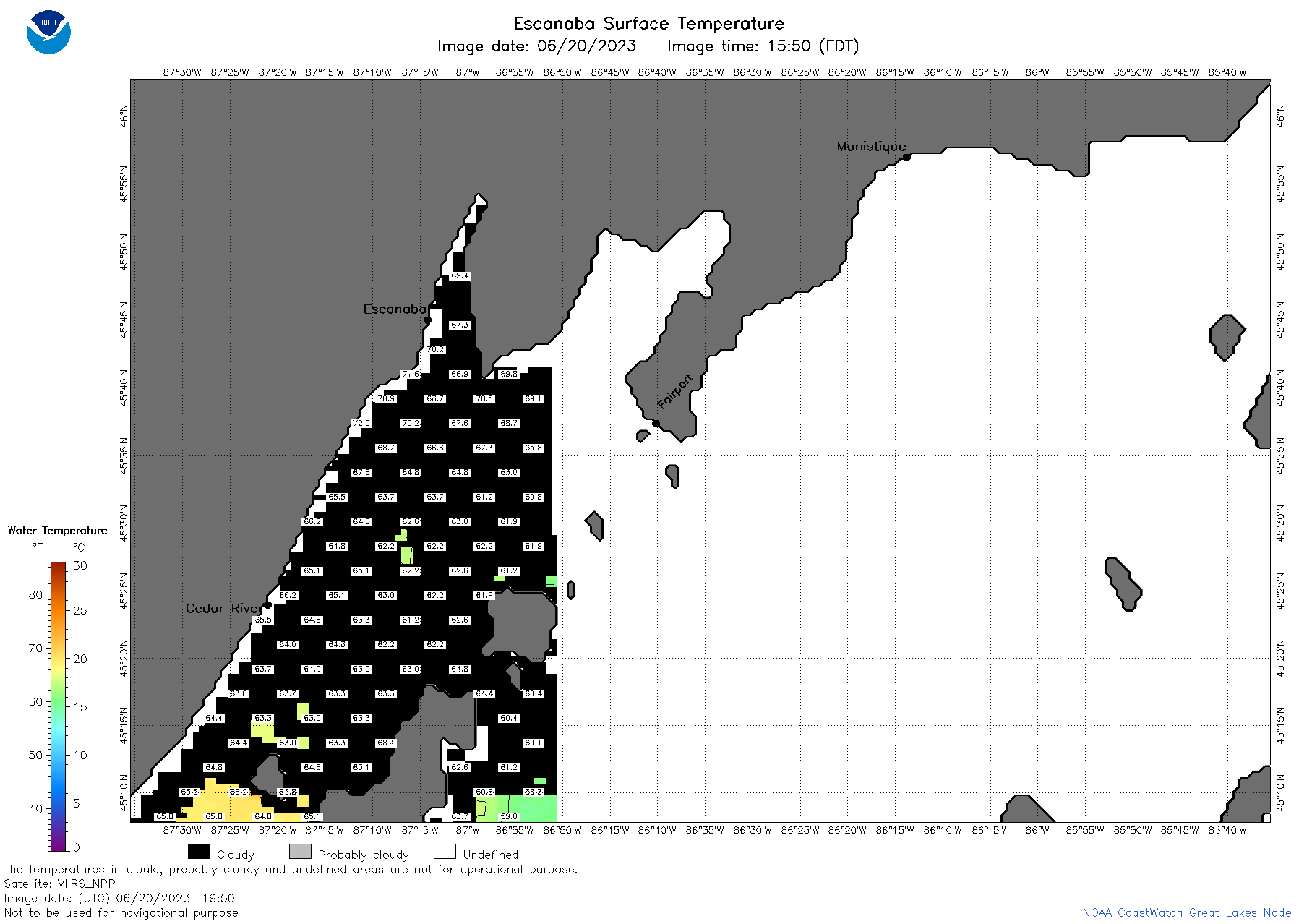1299x924 pixels.
Task: Click the Escanaba location dot marker
Action: click(427, 320)
